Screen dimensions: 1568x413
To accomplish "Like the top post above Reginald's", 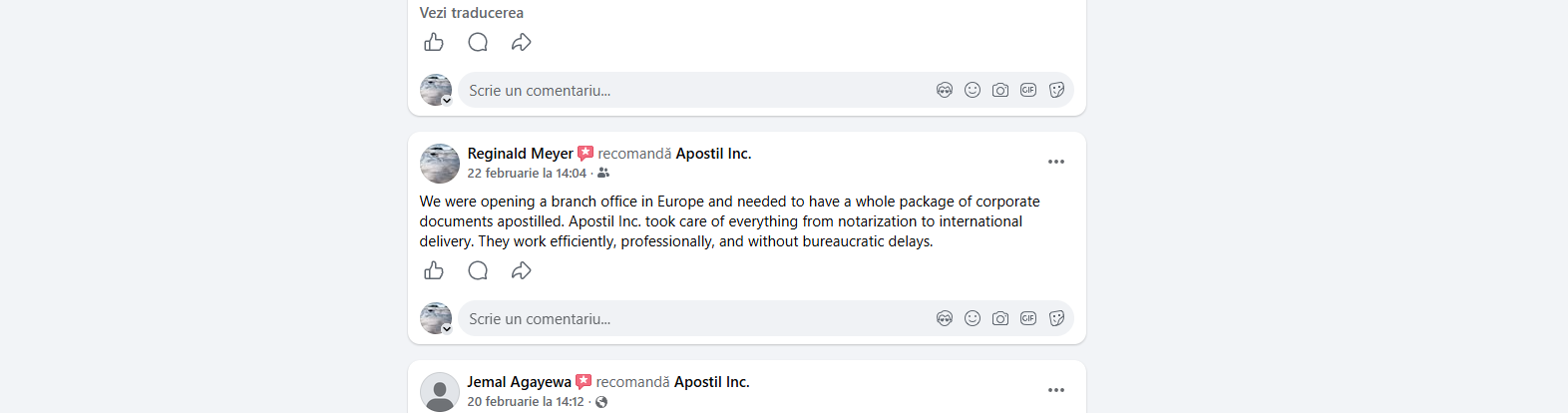I will coord(434,42).
